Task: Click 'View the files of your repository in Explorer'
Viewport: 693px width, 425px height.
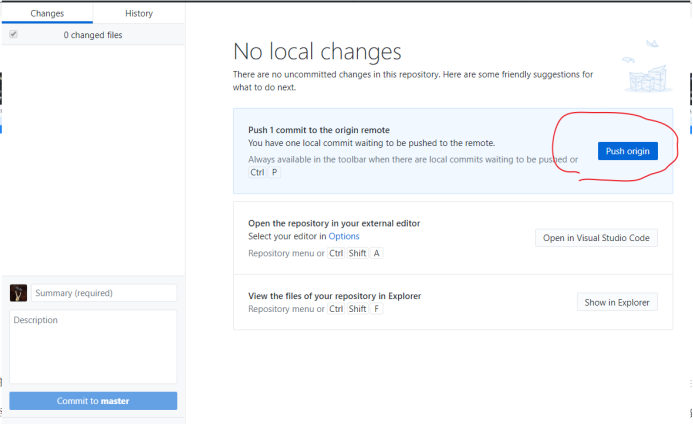Action: 335,296
